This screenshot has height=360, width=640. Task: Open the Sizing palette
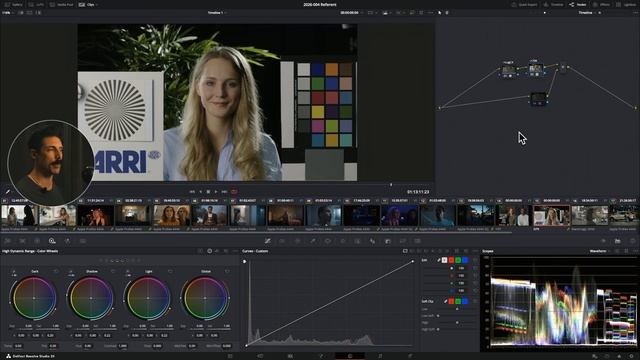coord(403,241)
